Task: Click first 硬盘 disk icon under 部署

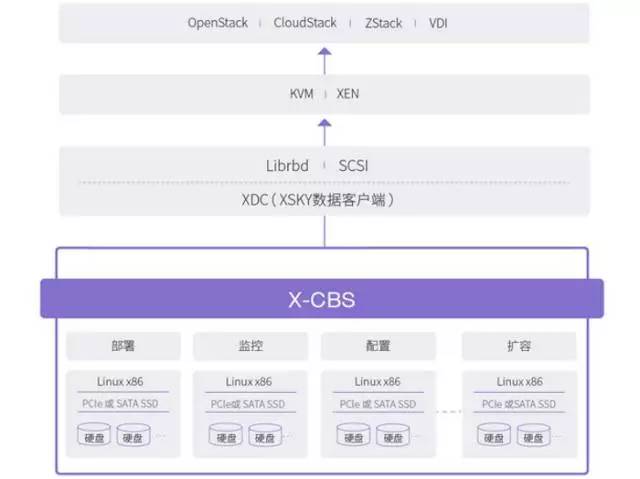Action: [96, 437]
